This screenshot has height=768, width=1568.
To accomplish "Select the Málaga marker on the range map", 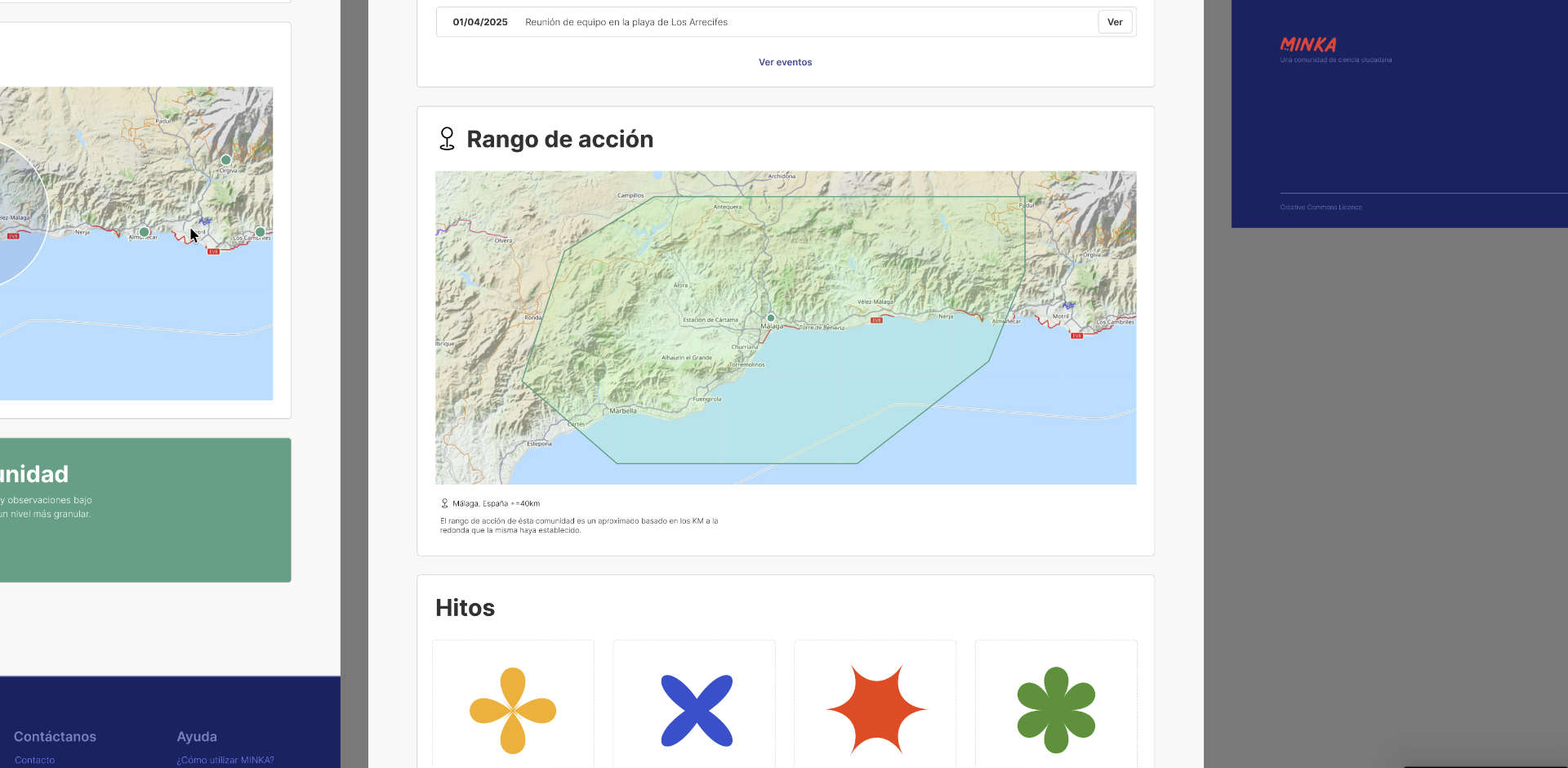I will pos(770,318).
